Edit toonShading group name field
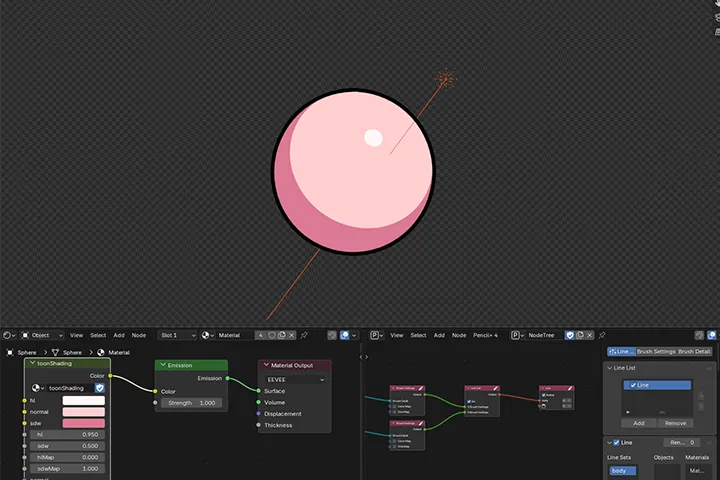This screenshot has height=480, width=720. 70,388
